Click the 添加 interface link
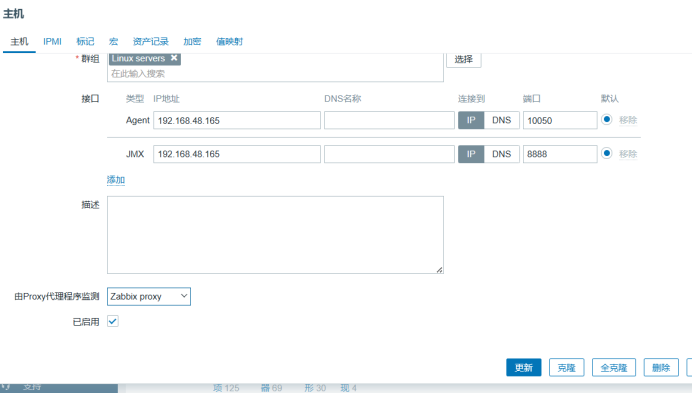Image resolution: width=692 pixels, height=393 pixels. pos(116,180)
